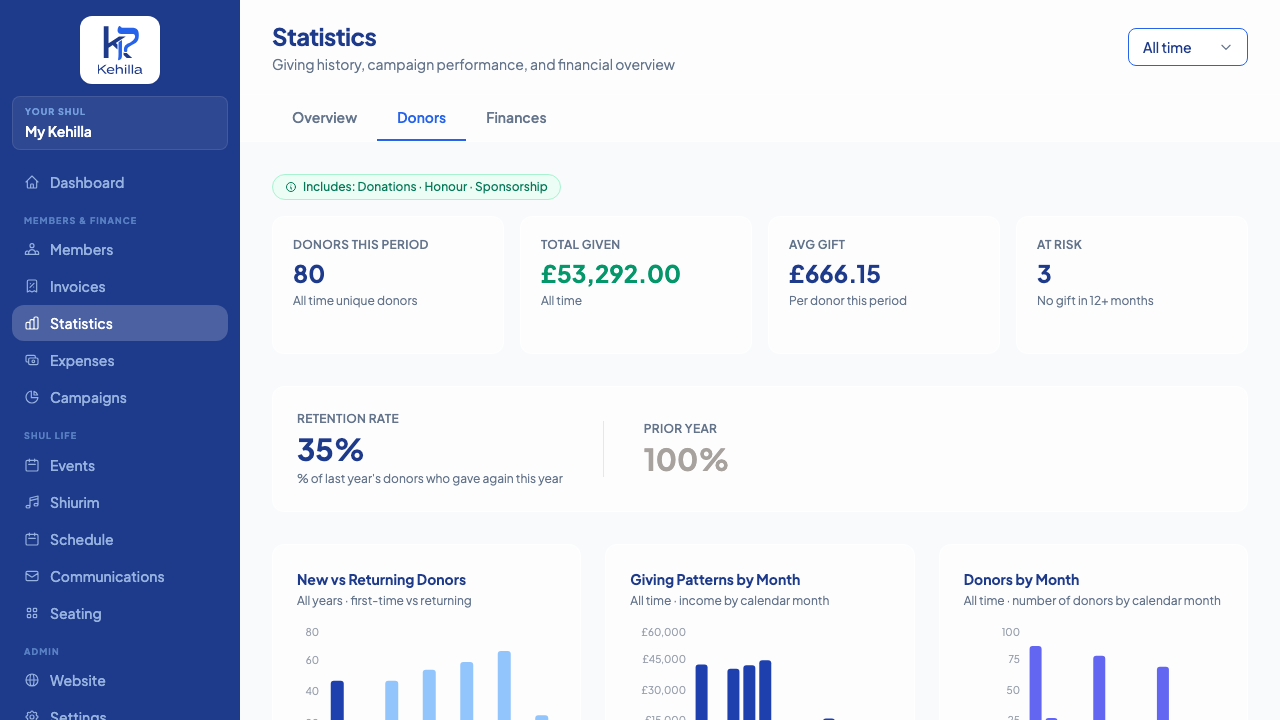The width and height of the screenshot is (1280, 720).
Task: Navigate to Communications
Action: 120,577
